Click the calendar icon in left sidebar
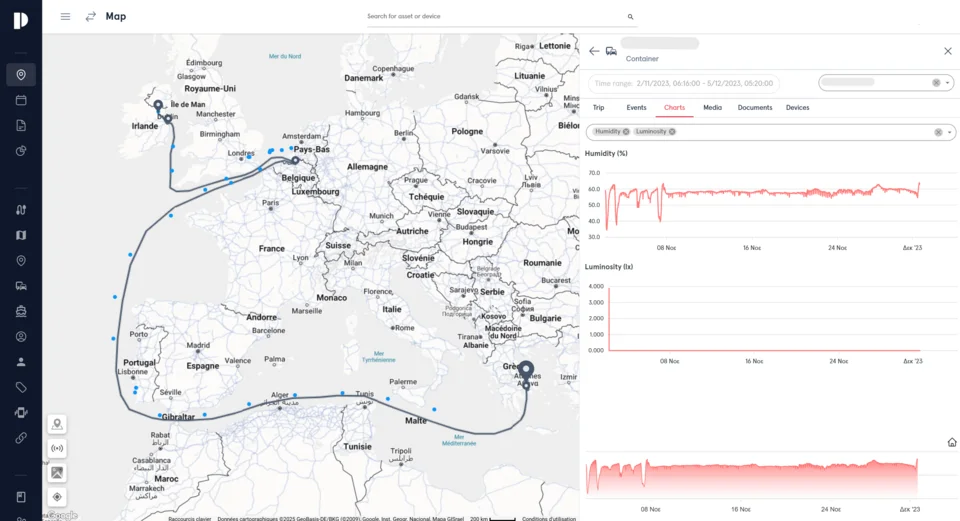This screenshot has width=960, height=521. coord(21,100)
